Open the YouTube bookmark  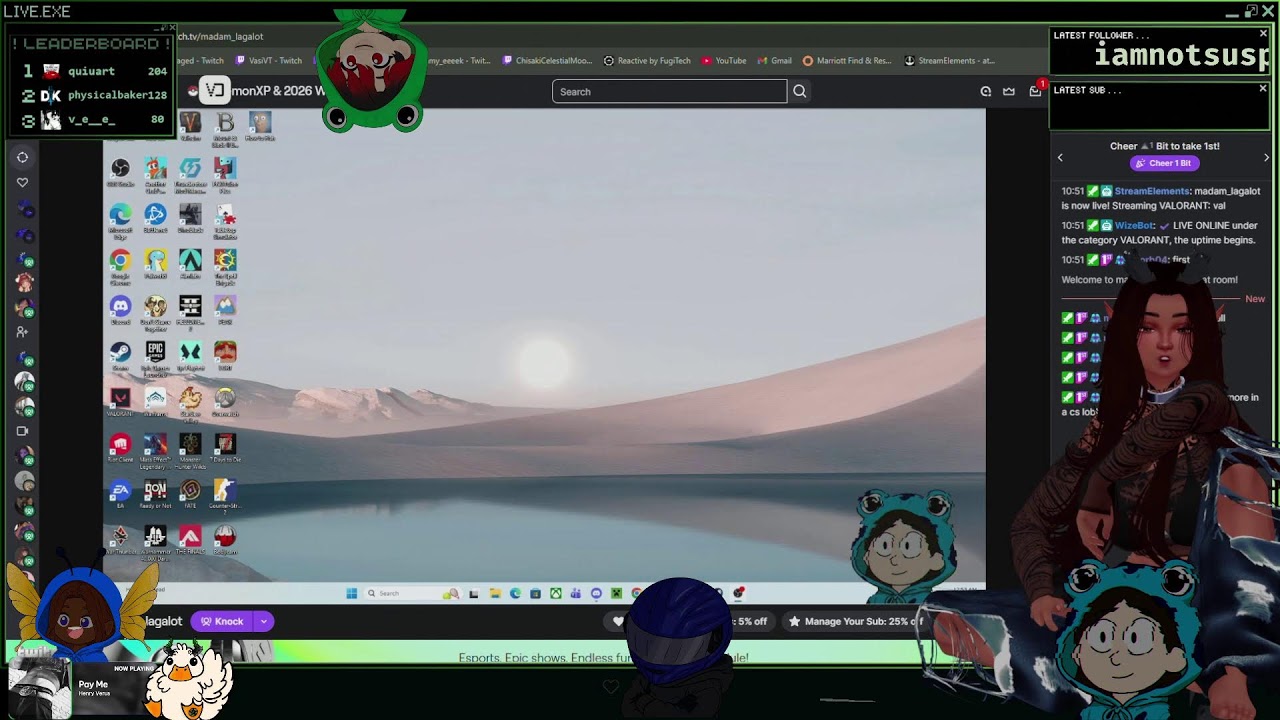[x=724, y=60]
